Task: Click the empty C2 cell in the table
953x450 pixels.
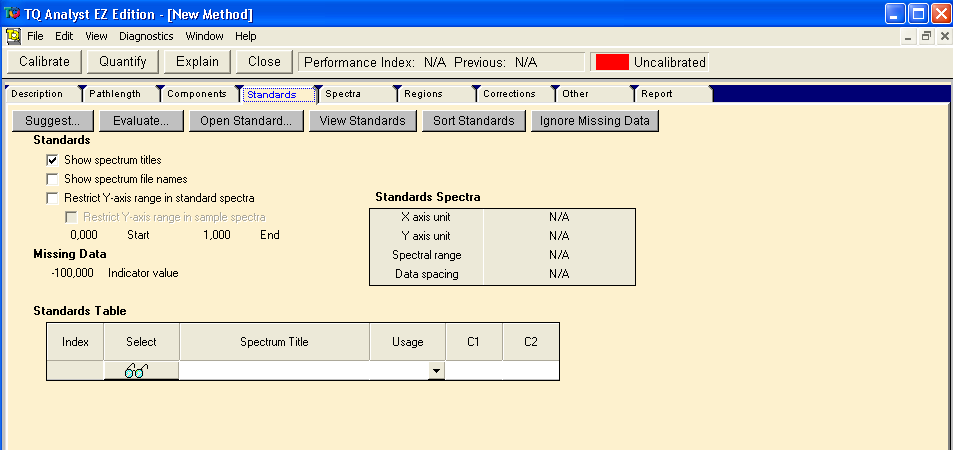Action: pyautogui.click(x=531, y=370)
